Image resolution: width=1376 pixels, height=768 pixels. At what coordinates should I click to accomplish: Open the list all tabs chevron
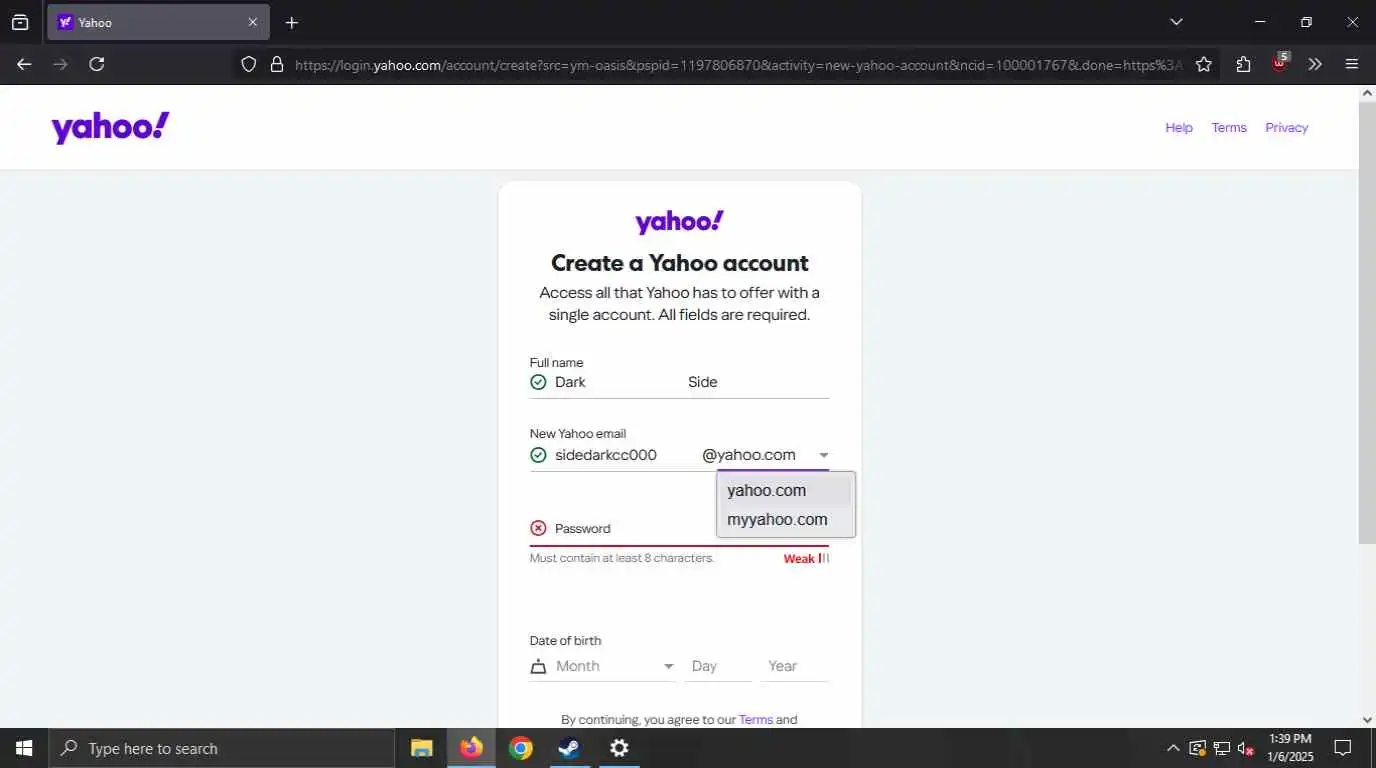(1176, 22)
